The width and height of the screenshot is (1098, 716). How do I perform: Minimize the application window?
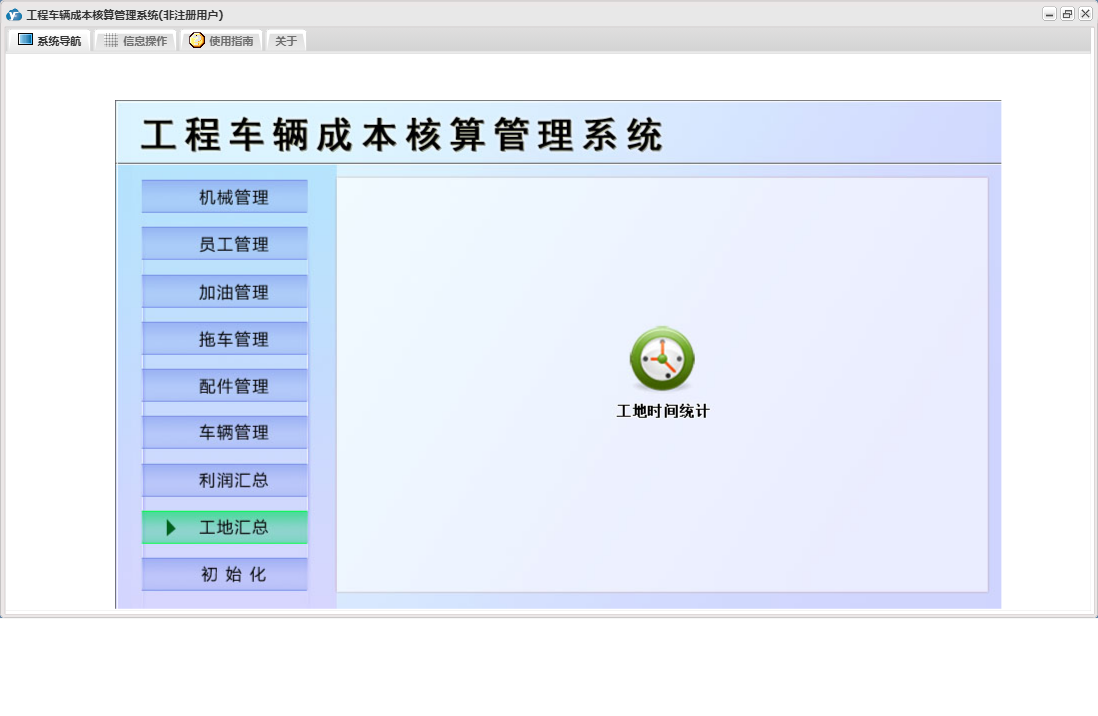pos(1049,14)
